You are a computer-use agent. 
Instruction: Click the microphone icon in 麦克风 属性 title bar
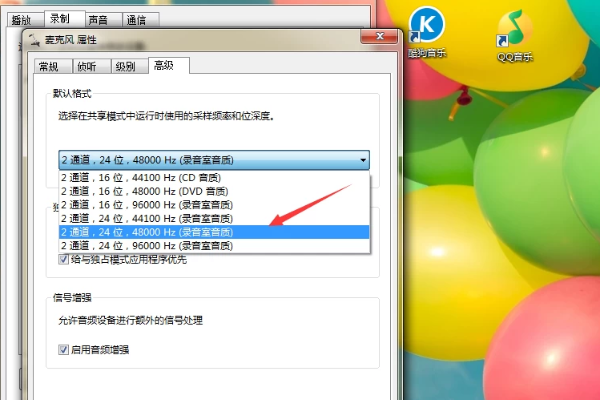coord(34,40)
